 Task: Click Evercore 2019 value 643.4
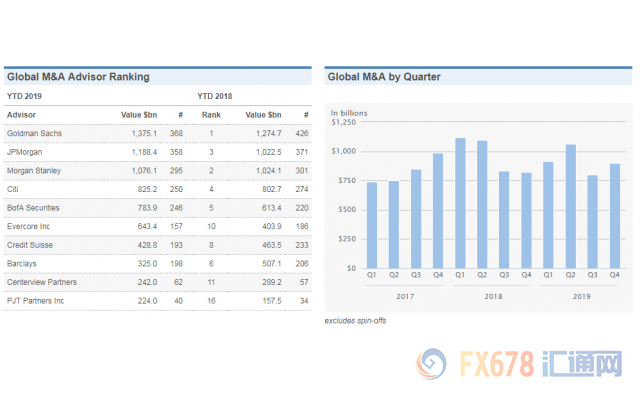147,227
